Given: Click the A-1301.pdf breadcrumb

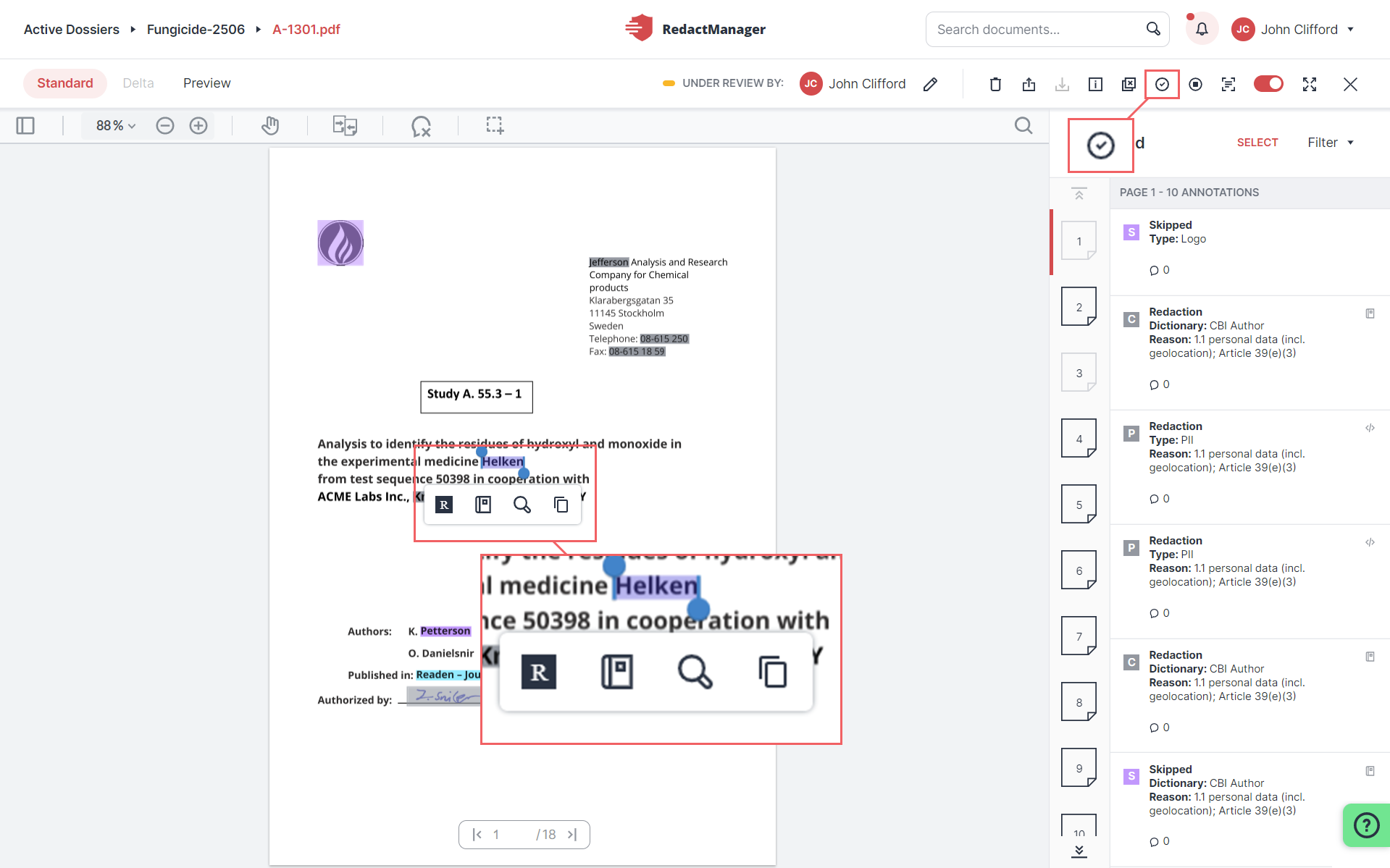Looking at the screenshot, I should coord(306,29).
